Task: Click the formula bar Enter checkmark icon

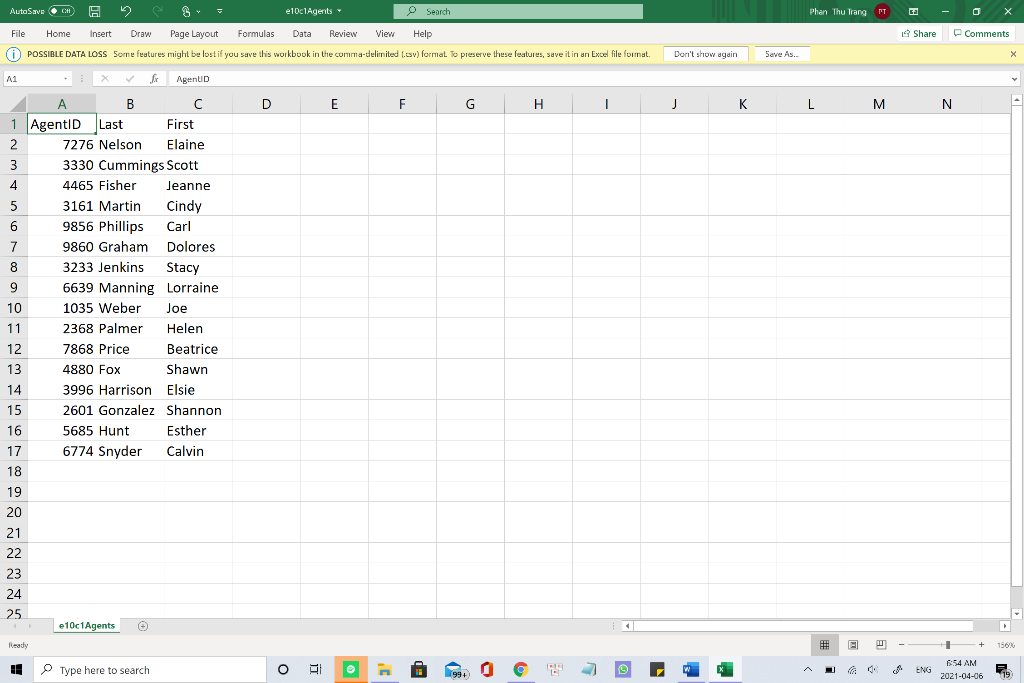Action: point(129,79)
